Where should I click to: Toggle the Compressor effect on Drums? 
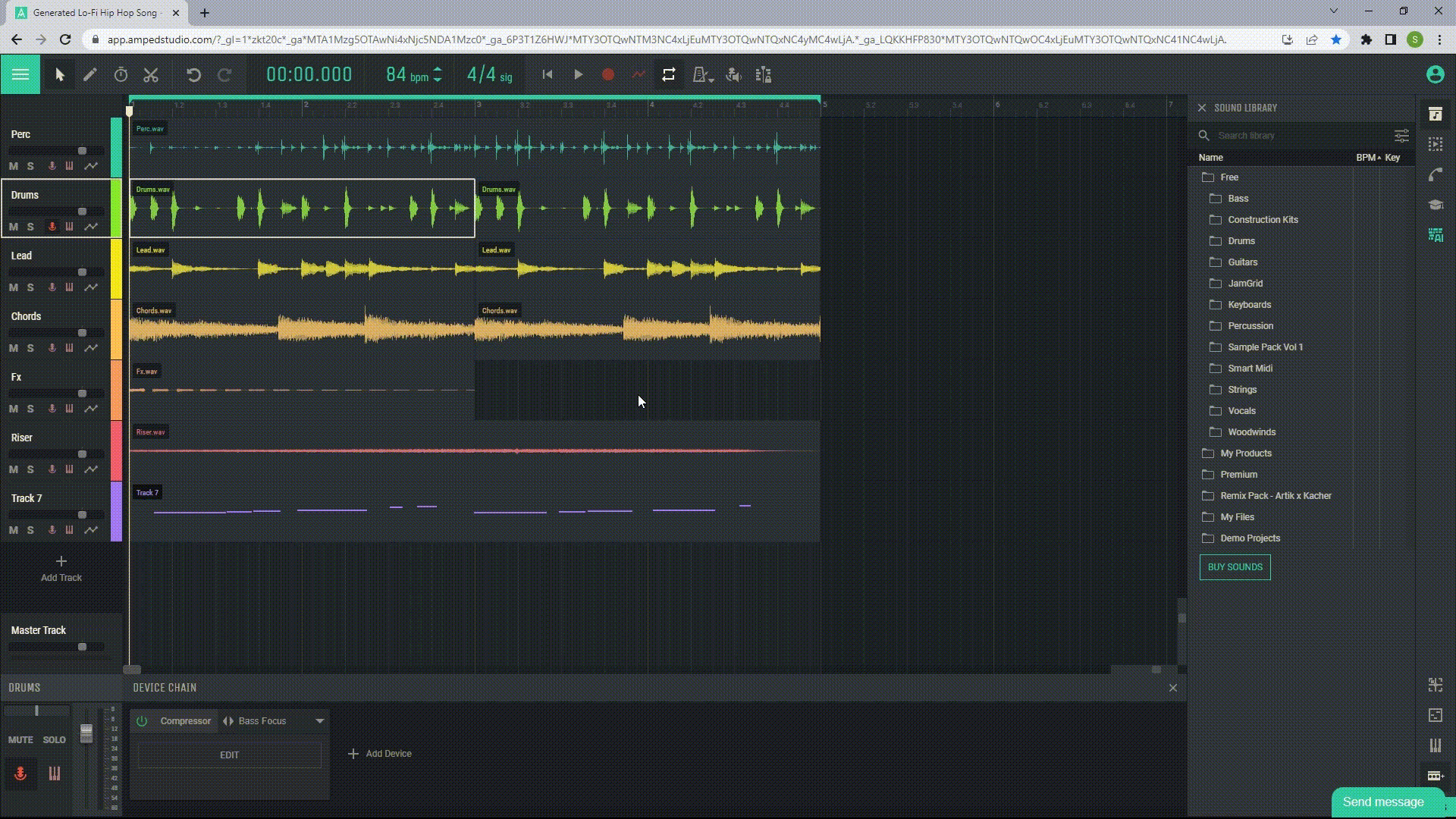pos(142,720)
